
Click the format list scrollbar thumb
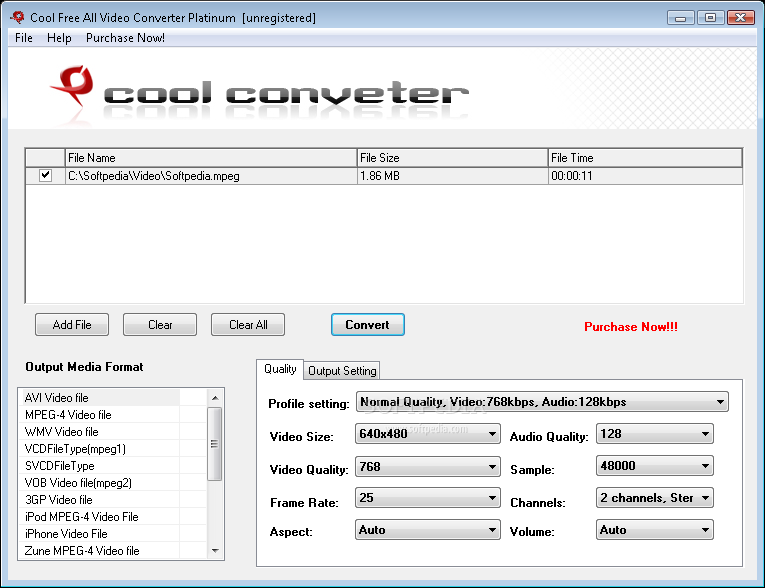point(215,444)
